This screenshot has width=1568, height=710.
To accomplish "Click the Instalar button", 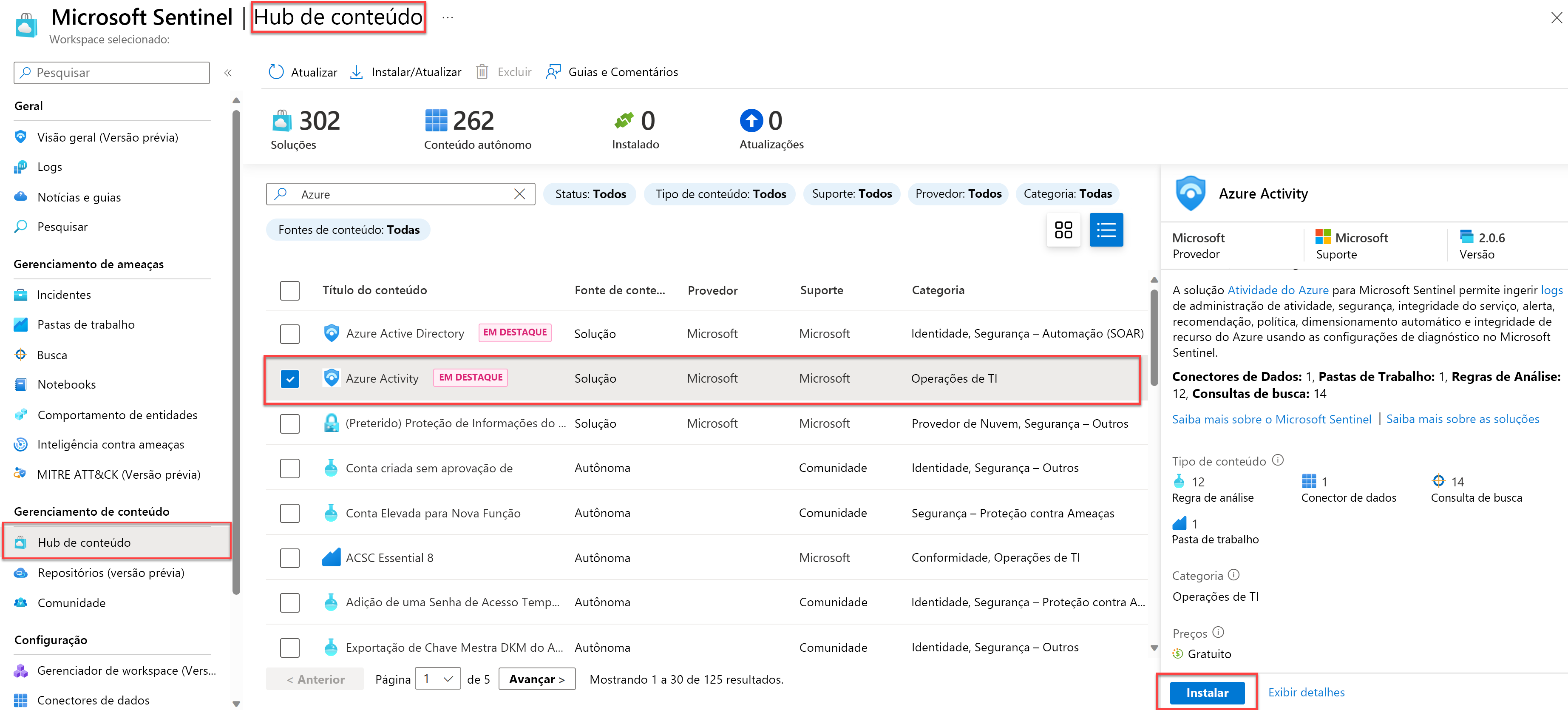I will [x=1207, y=692].
